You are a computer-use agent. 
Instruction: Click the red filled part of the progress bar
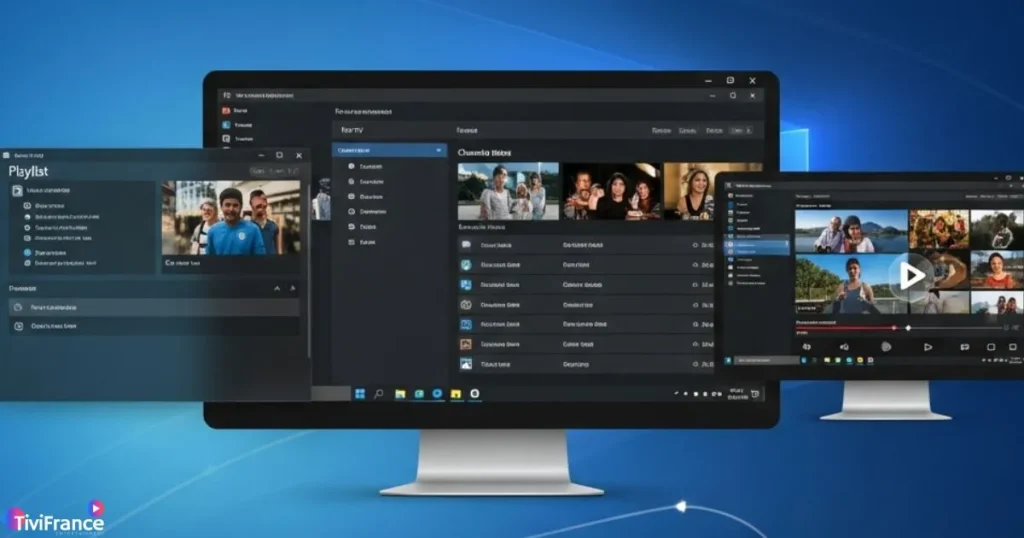pyautogui.click(x=845, y=328)
